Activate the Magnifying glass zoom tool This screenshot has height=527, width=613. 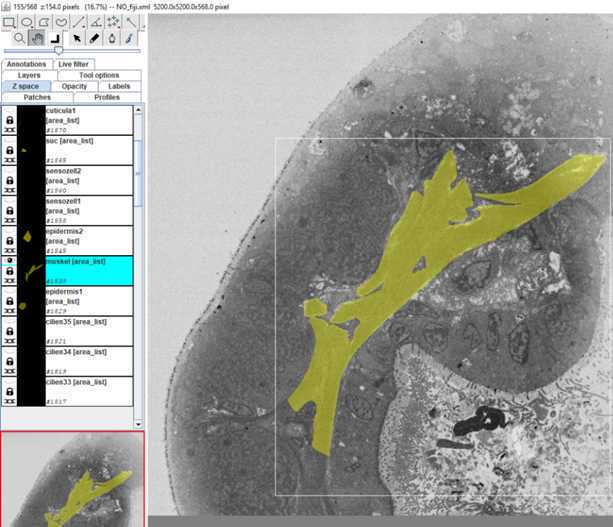coord(19,38)
